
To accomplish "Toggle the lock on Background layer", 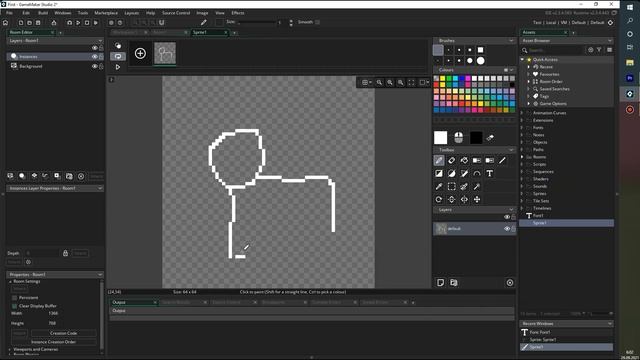I will 101,66.
